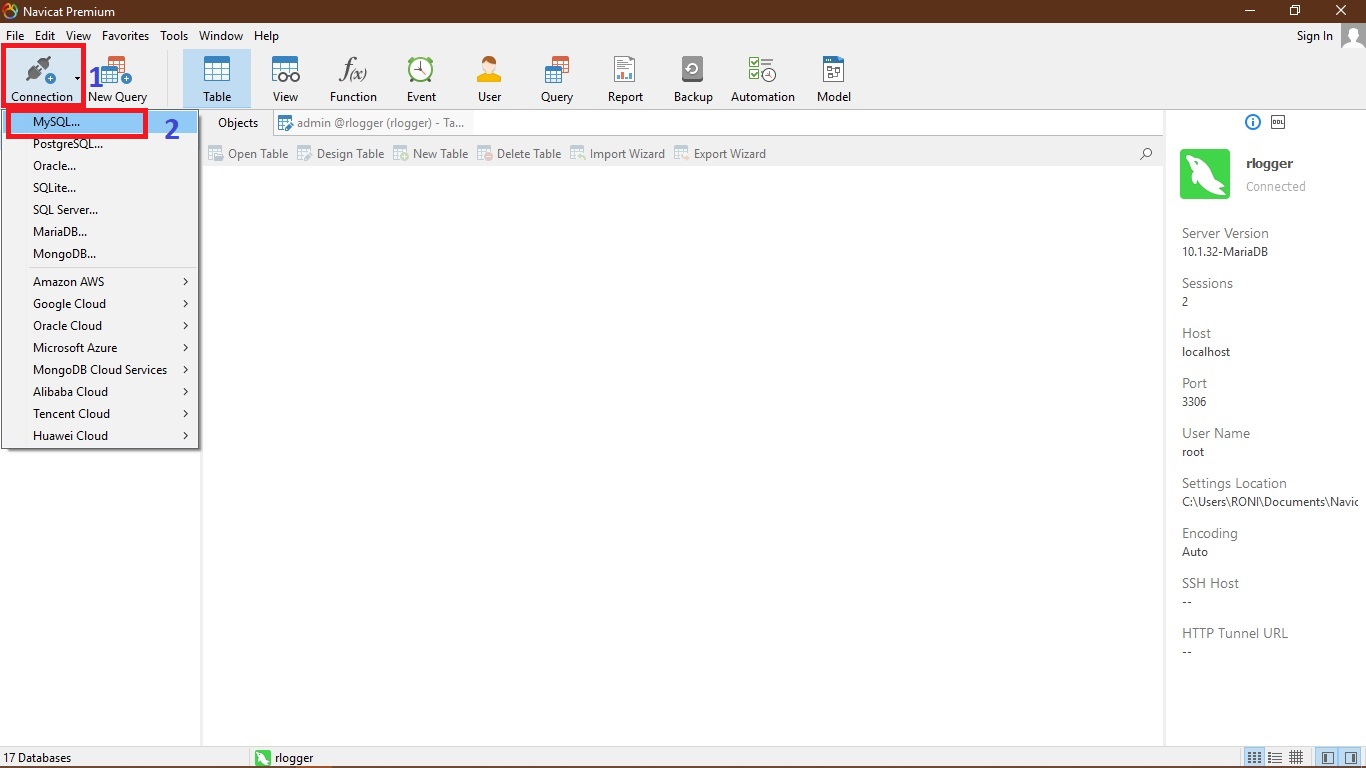1366x768 pixels.
Task: Click the search magnifier icon
Action: (x=1146, y=154)
